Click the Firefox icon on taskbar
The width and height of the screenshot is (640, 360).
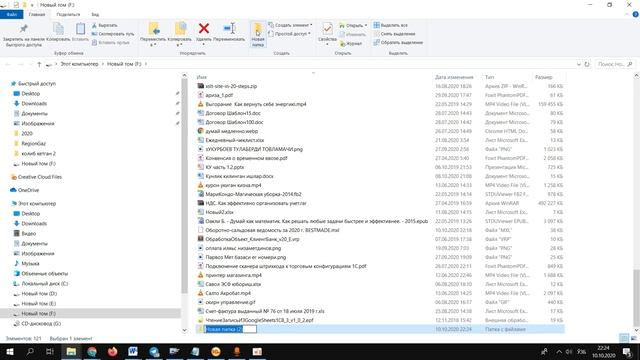112,351
